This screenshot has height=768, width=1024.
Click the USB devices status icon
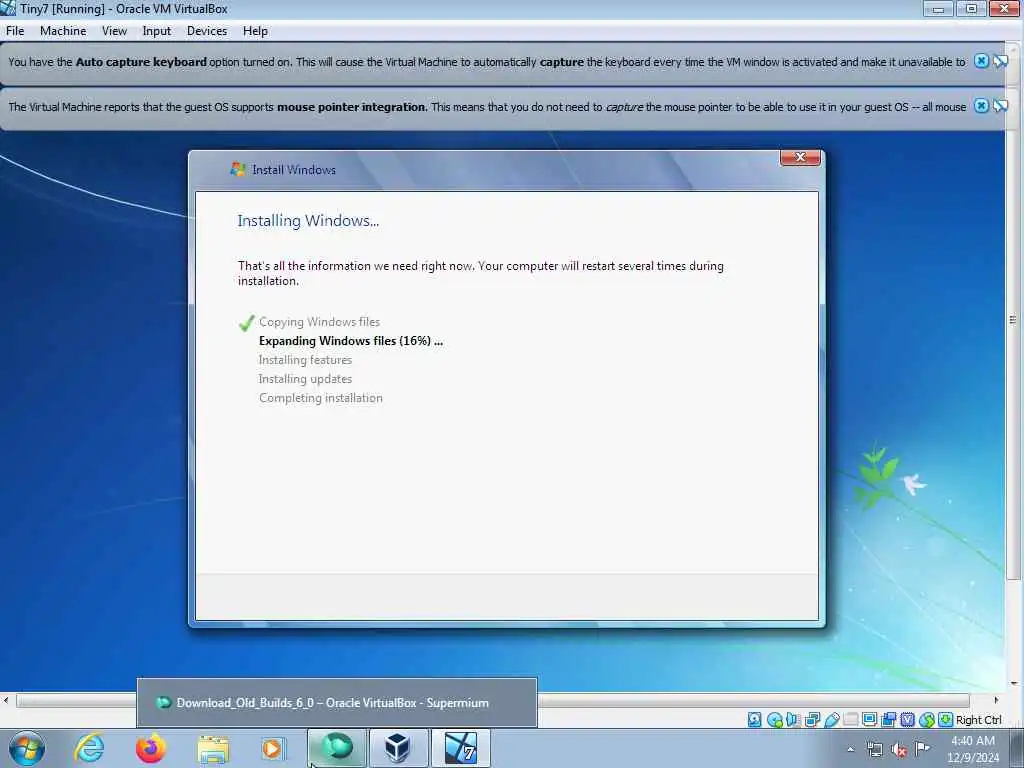[x=831, y=720]
